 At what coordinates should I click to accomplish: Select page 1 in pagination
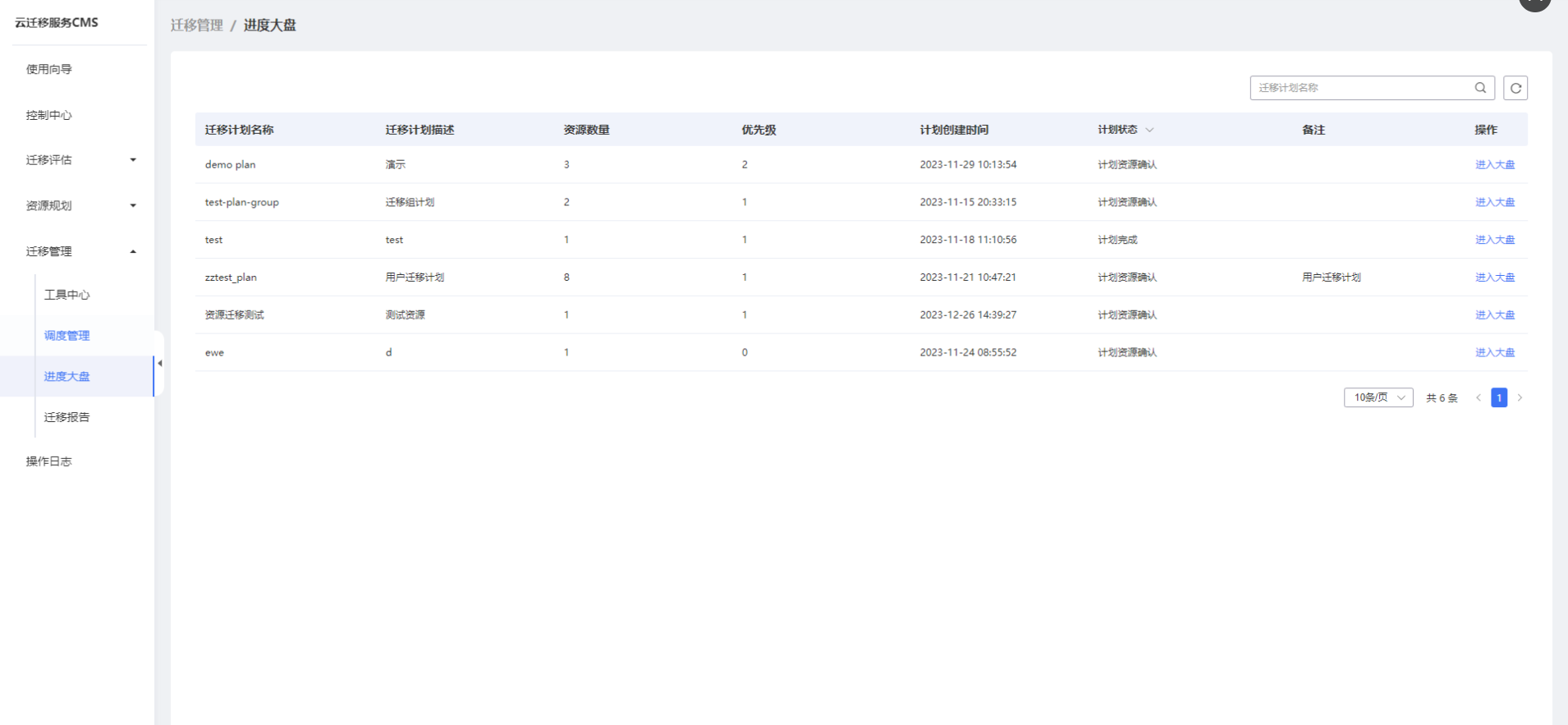[x=1499, y=397]
